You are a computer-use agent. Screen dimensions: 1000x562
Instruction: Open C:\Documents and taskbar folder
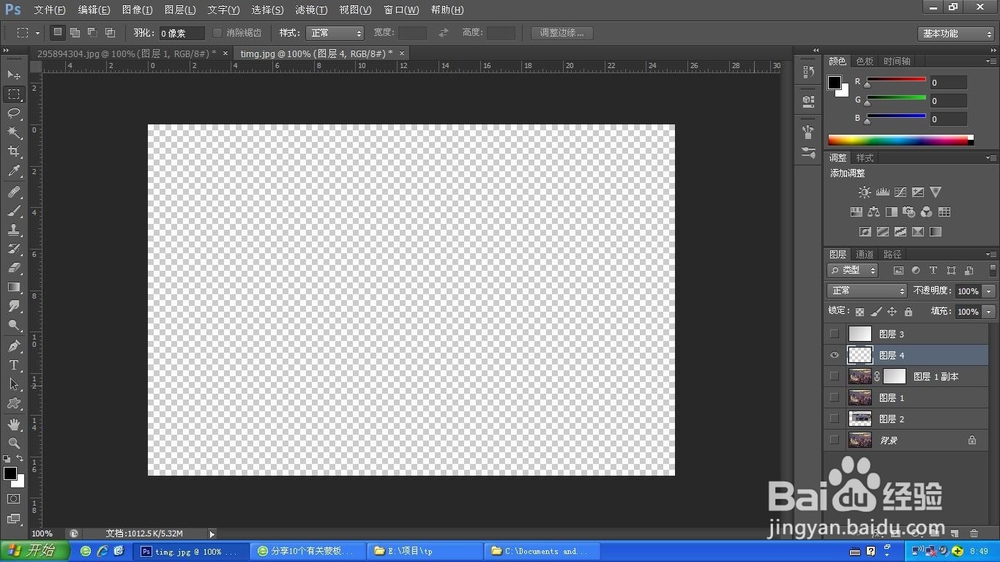[x=541, y=551]
